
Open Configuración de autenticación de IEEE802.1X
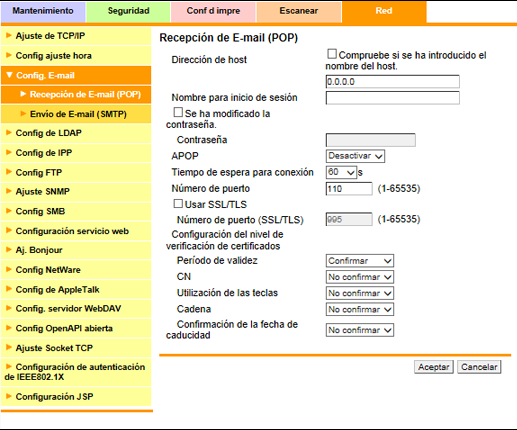(x=76, y=372)
